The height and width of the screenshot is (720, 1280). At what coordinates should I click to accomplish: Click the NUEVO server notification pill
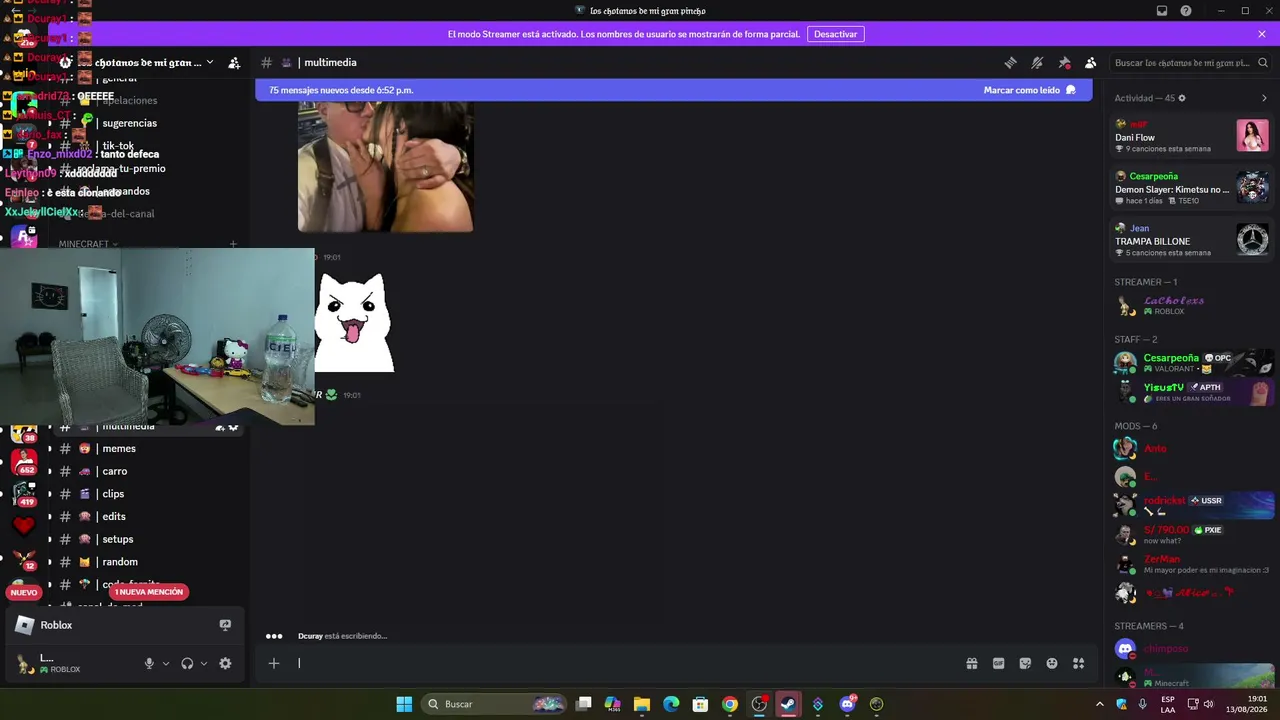pos(24,592)
